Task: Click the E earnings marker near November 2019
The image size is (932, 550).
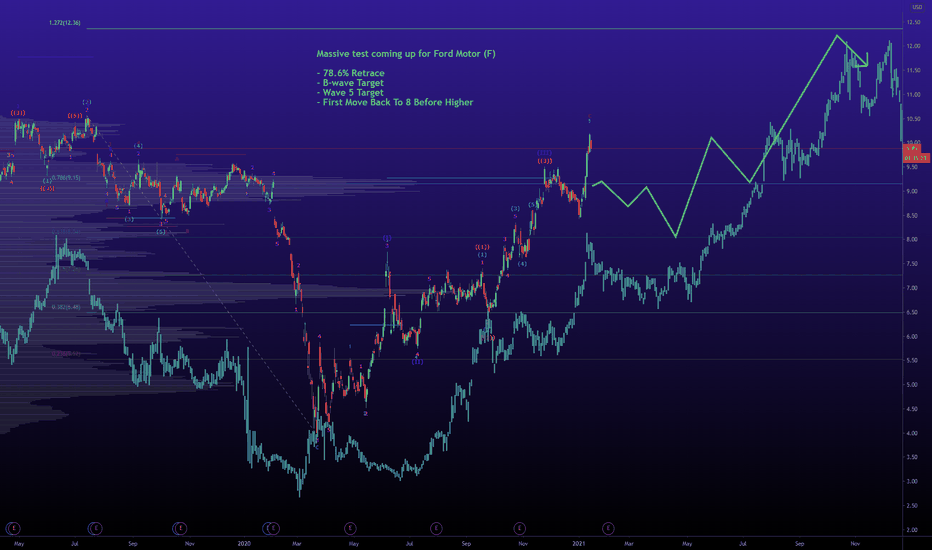Action: [x=180, y=527]
